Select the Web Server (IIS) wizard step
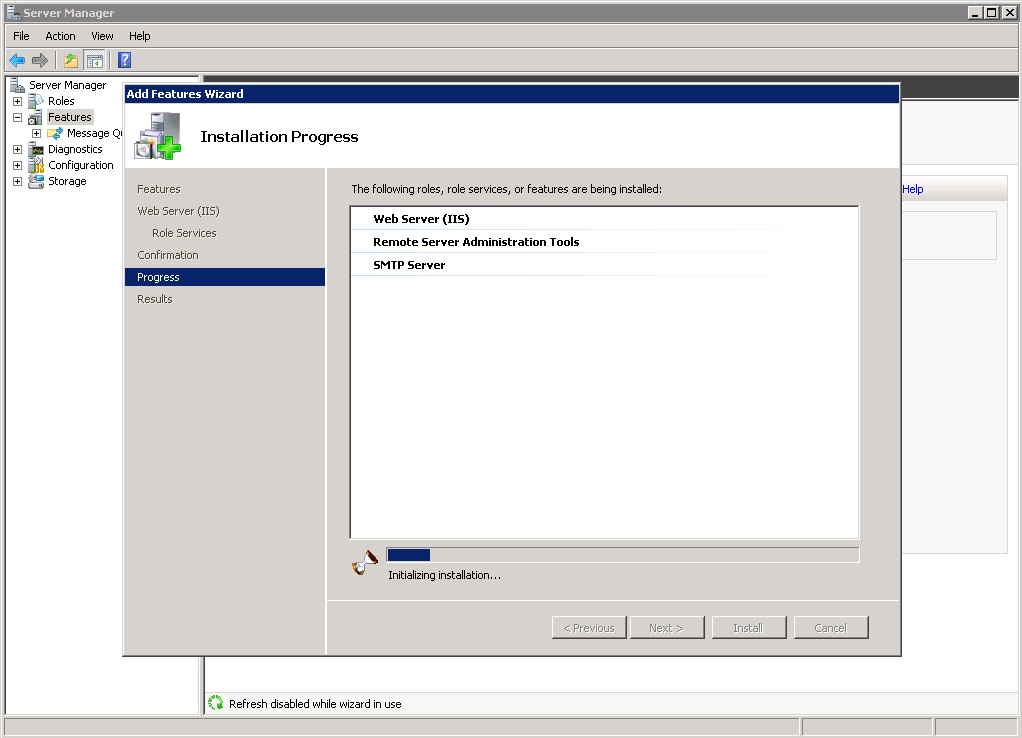Viewport: 1022px width, 738px height. [179, 211]
